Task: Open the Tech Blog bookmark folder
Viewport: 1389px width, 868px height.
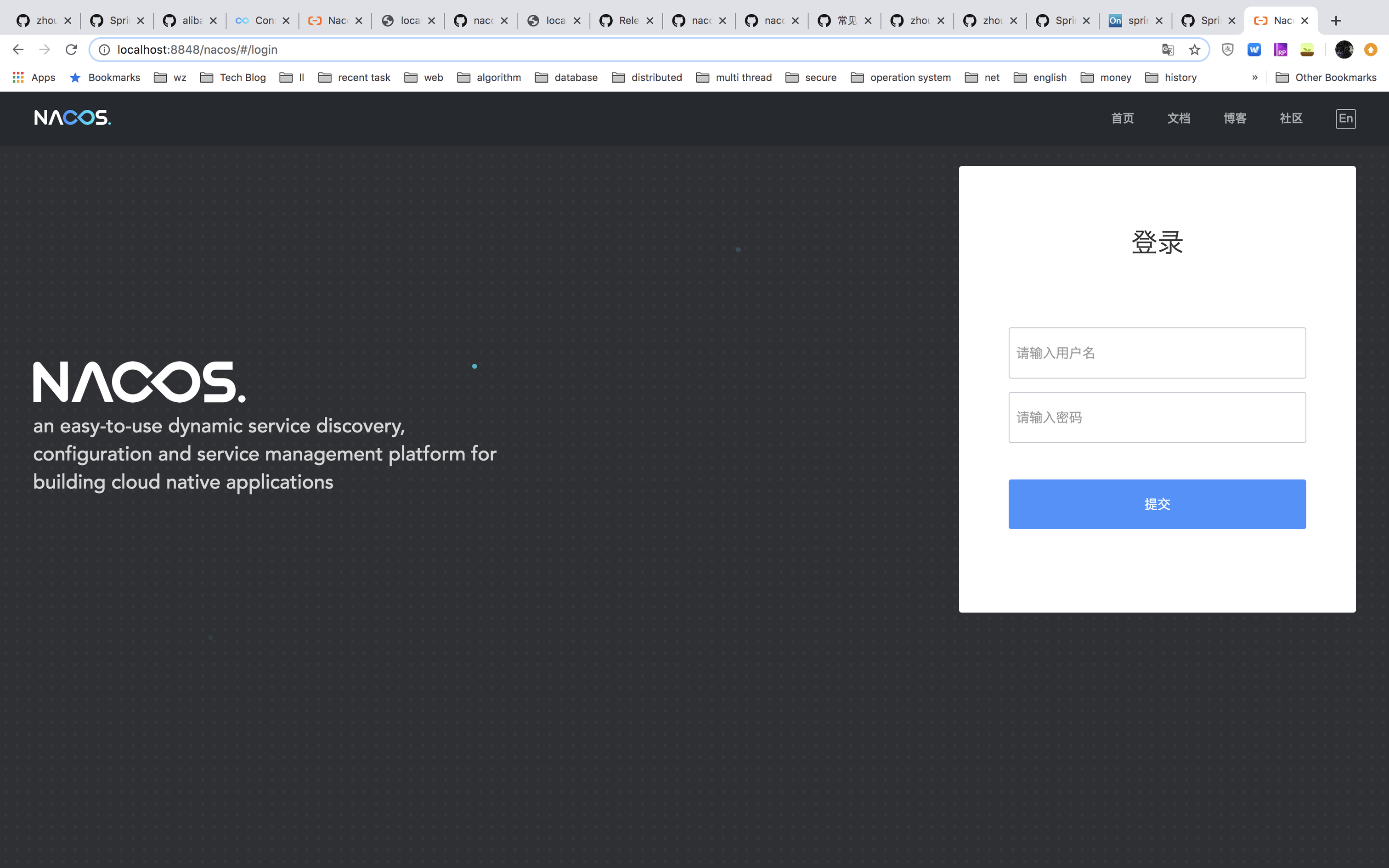Action: click(x=233, y=78)
